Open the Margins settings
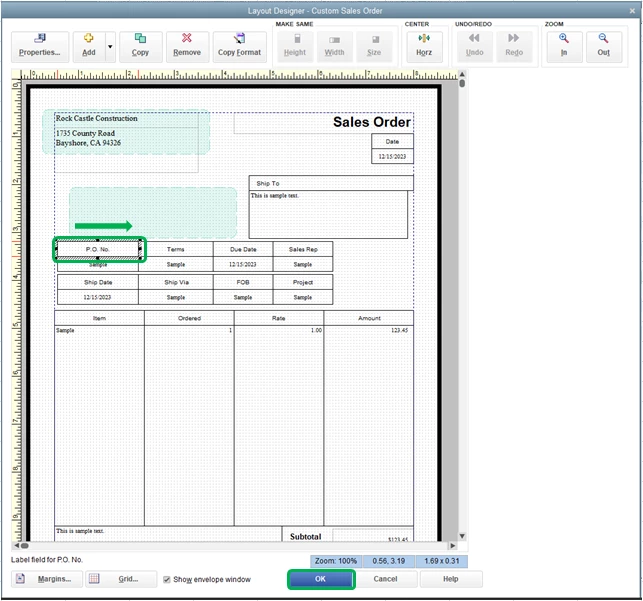The image size is (643, 601). pyautogui.click(x=47, y=579)
